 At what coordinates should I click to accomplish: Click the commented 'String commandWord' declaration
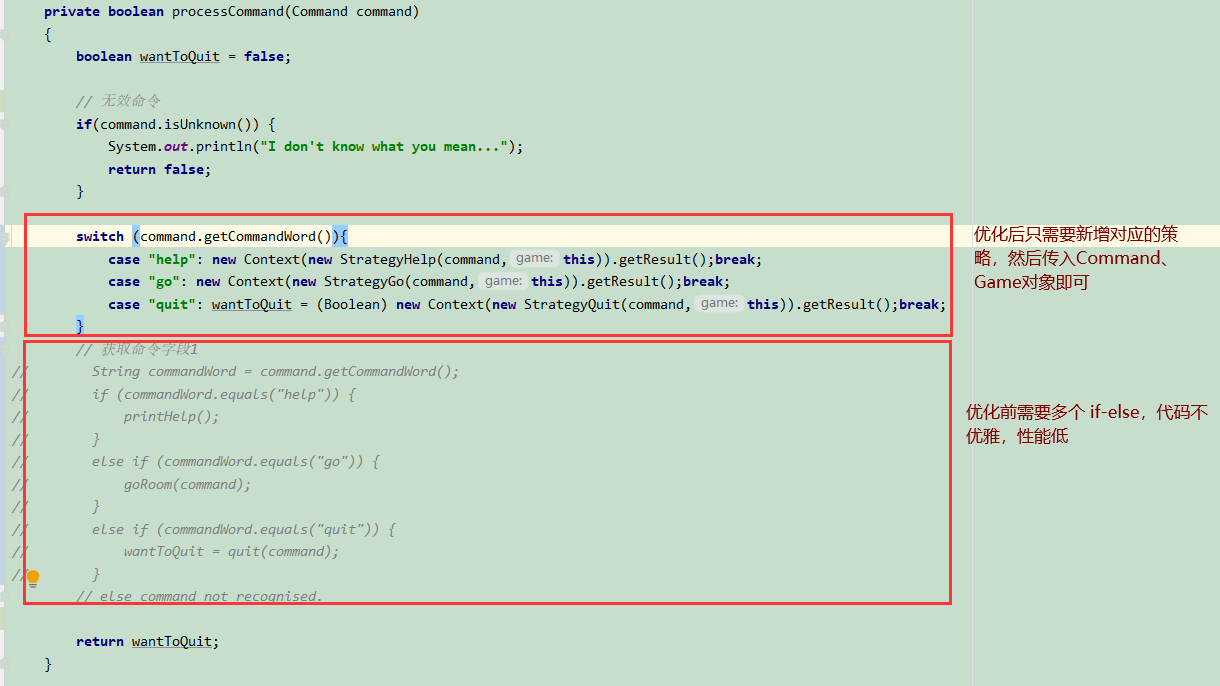pyautogui.click(x=276, y=372)
